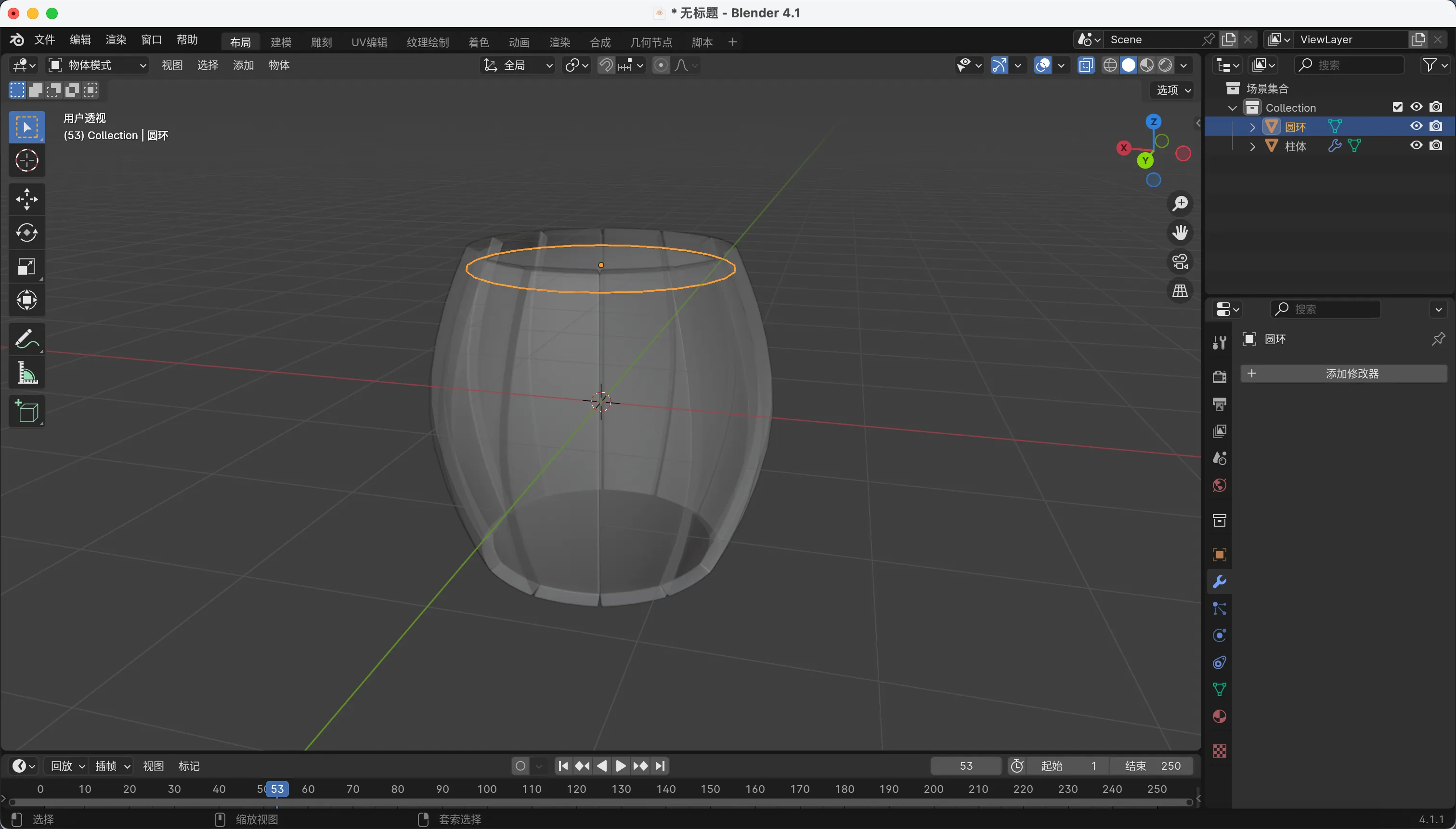This screenshot has height=829, width=1456.
Task: Open the 文件 menu
Action: pos(44,40)
